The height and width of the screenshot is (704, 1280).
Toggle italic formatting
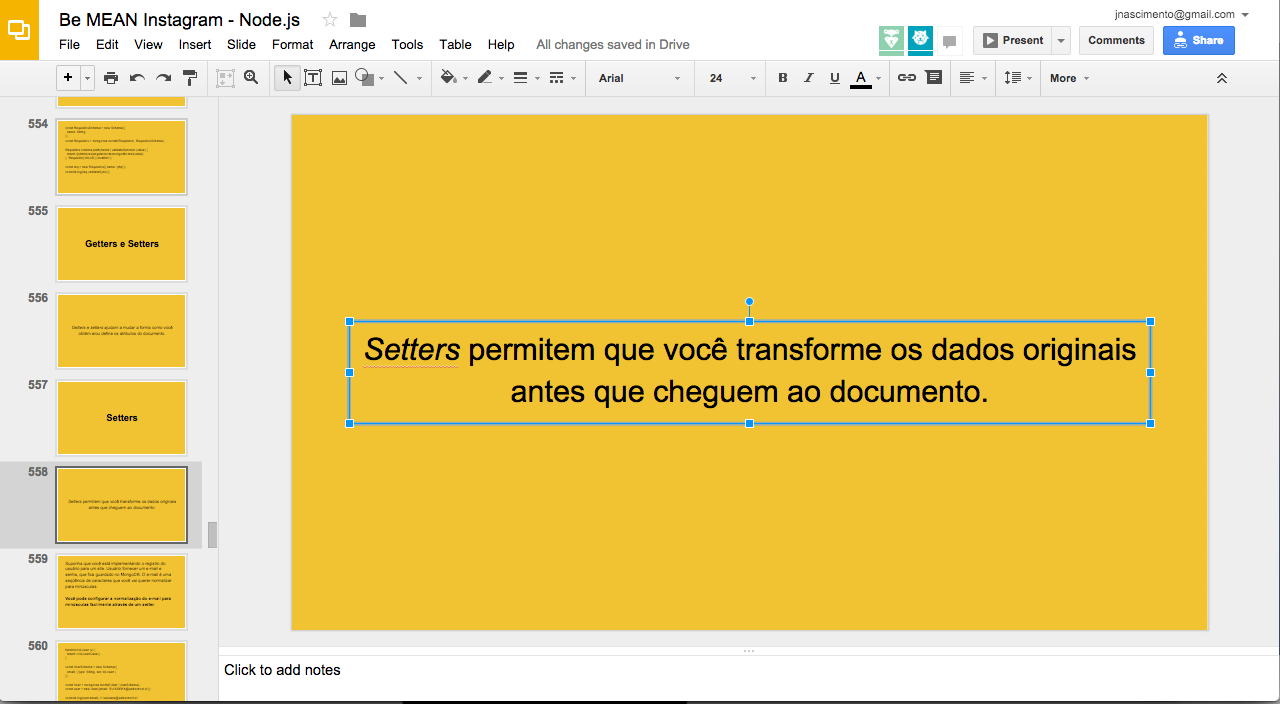809,78
